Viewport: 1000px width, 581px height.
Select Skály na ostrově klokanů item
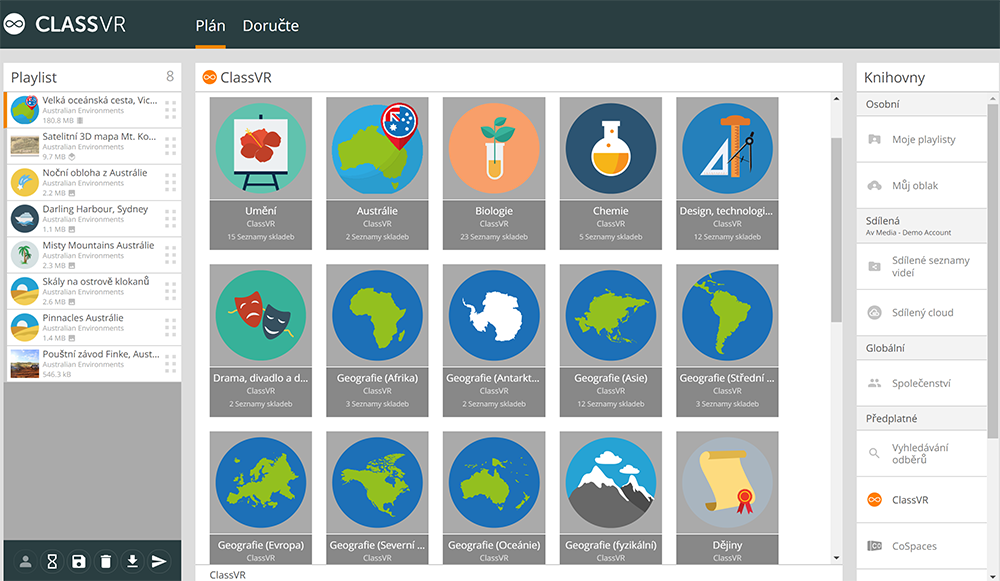(93, 291)
